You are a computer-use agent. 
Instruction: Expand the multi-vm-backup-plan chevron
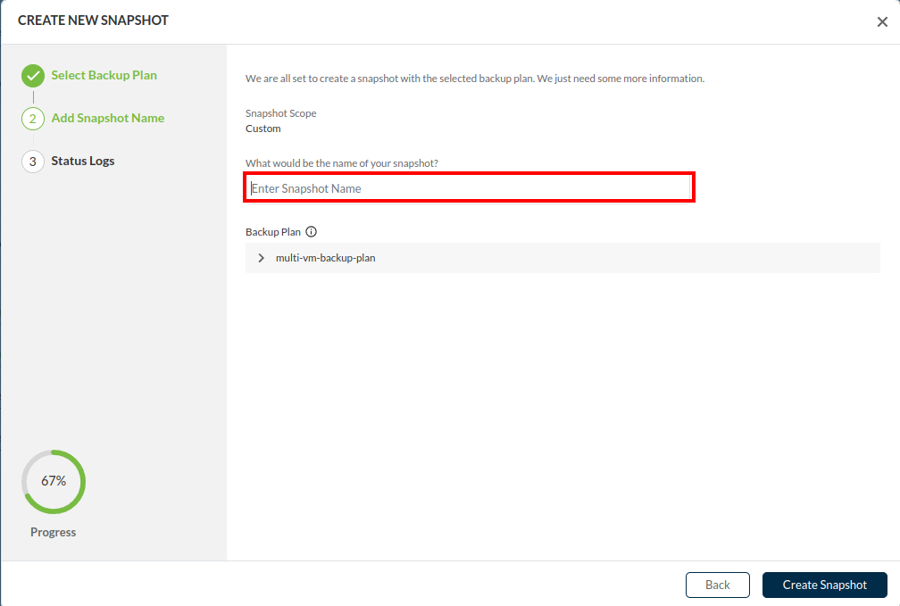tap(261, 258)
